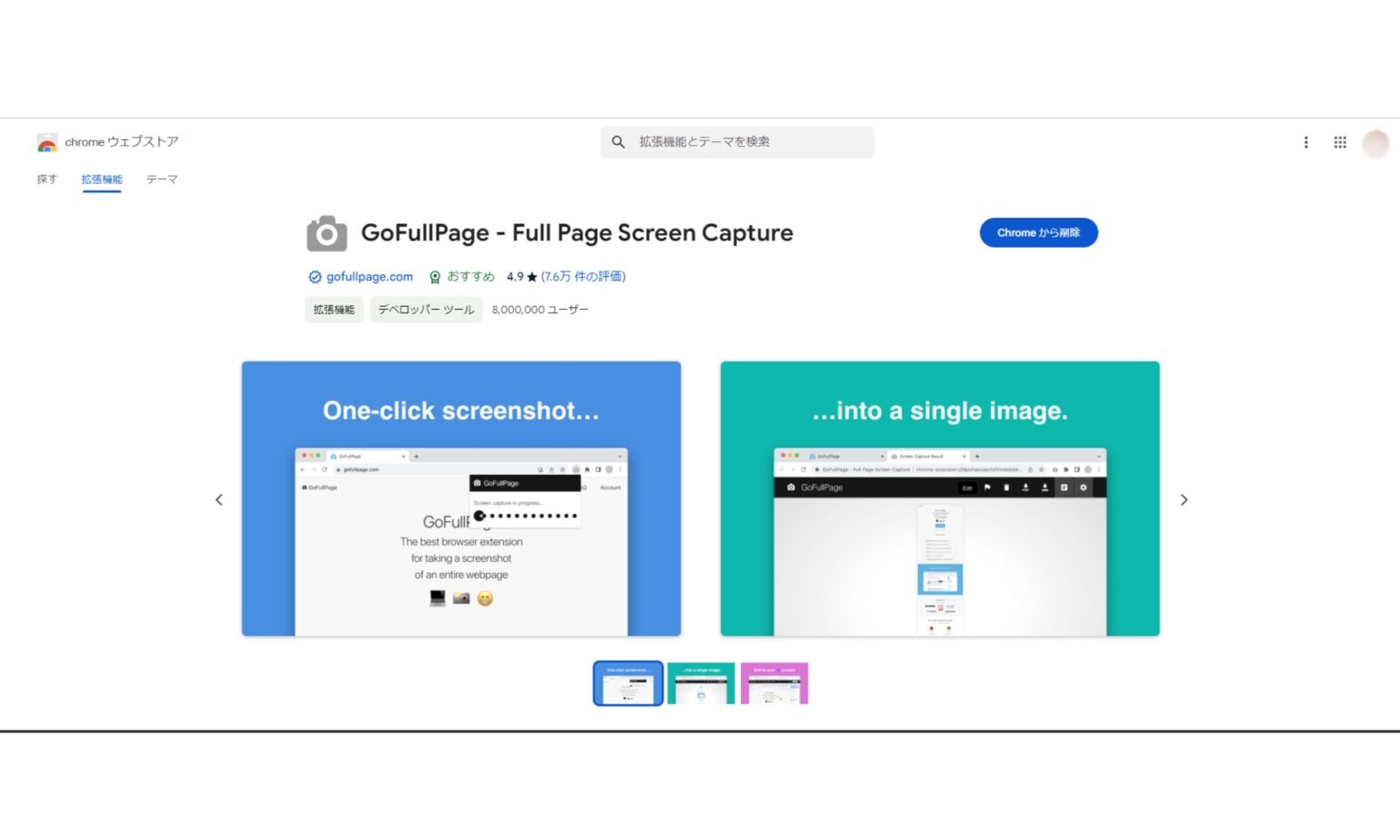Switch to the テーマ tab
Viewport: 1400px width, 840px height.
click(160, 179)
